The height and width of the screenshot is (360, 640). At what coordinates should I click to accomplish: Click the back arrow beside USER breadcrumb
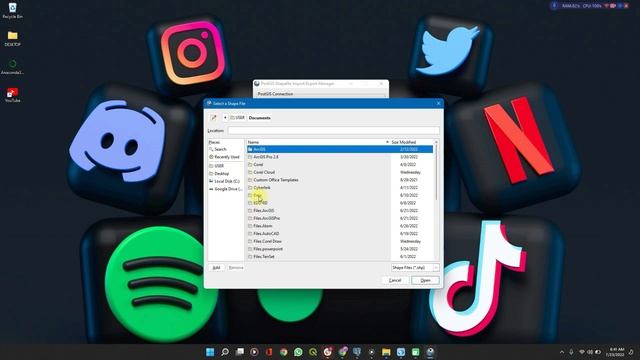tap(225, 118)
